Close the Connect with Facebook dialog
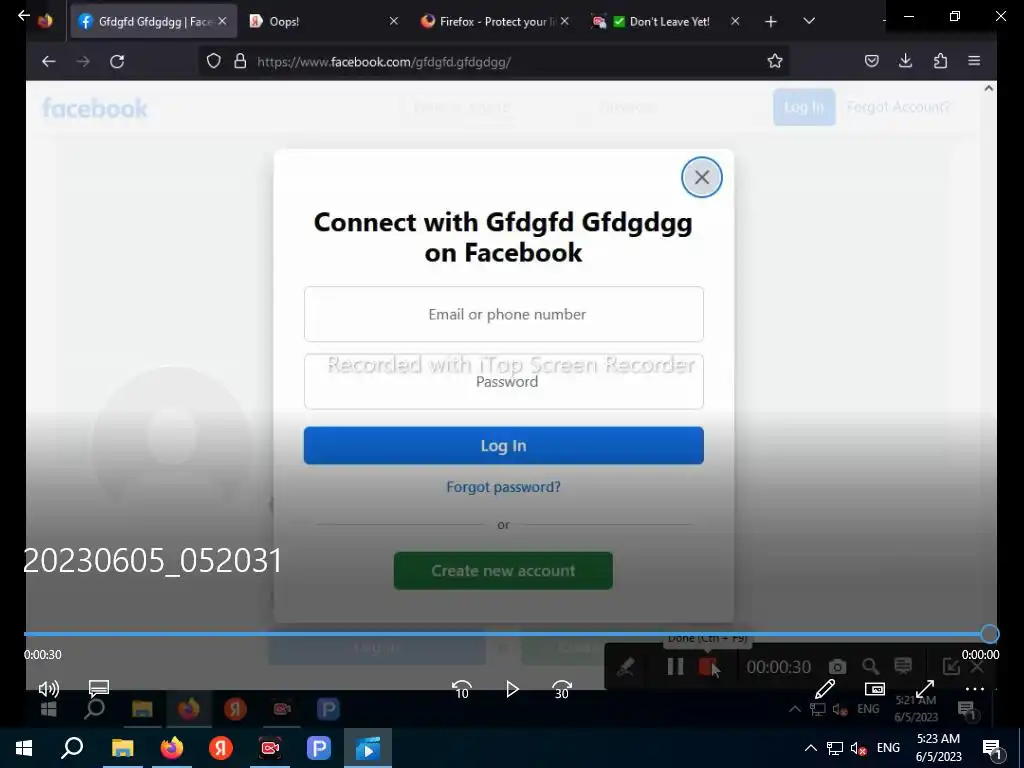This screenshot has width=1024, height=768. click(701, 177)
